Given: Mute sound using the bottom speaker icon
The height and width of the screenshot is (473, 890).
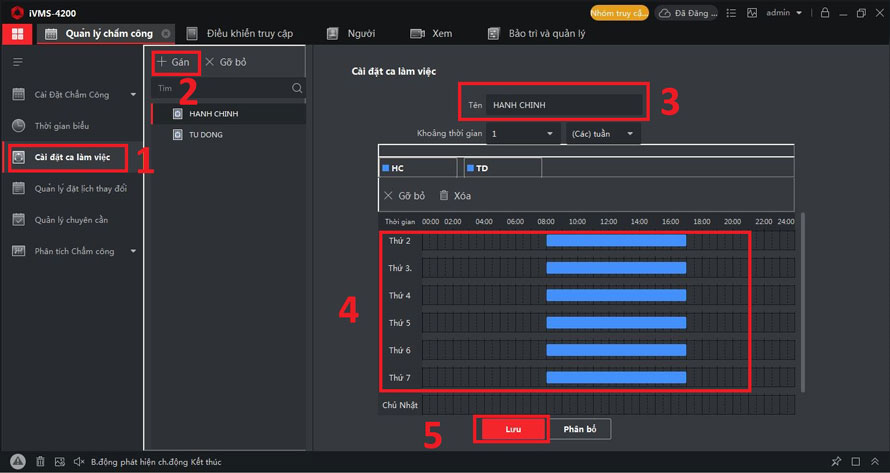Looking at the screenshot, I should pyautogui.click(x=79, y=462).
